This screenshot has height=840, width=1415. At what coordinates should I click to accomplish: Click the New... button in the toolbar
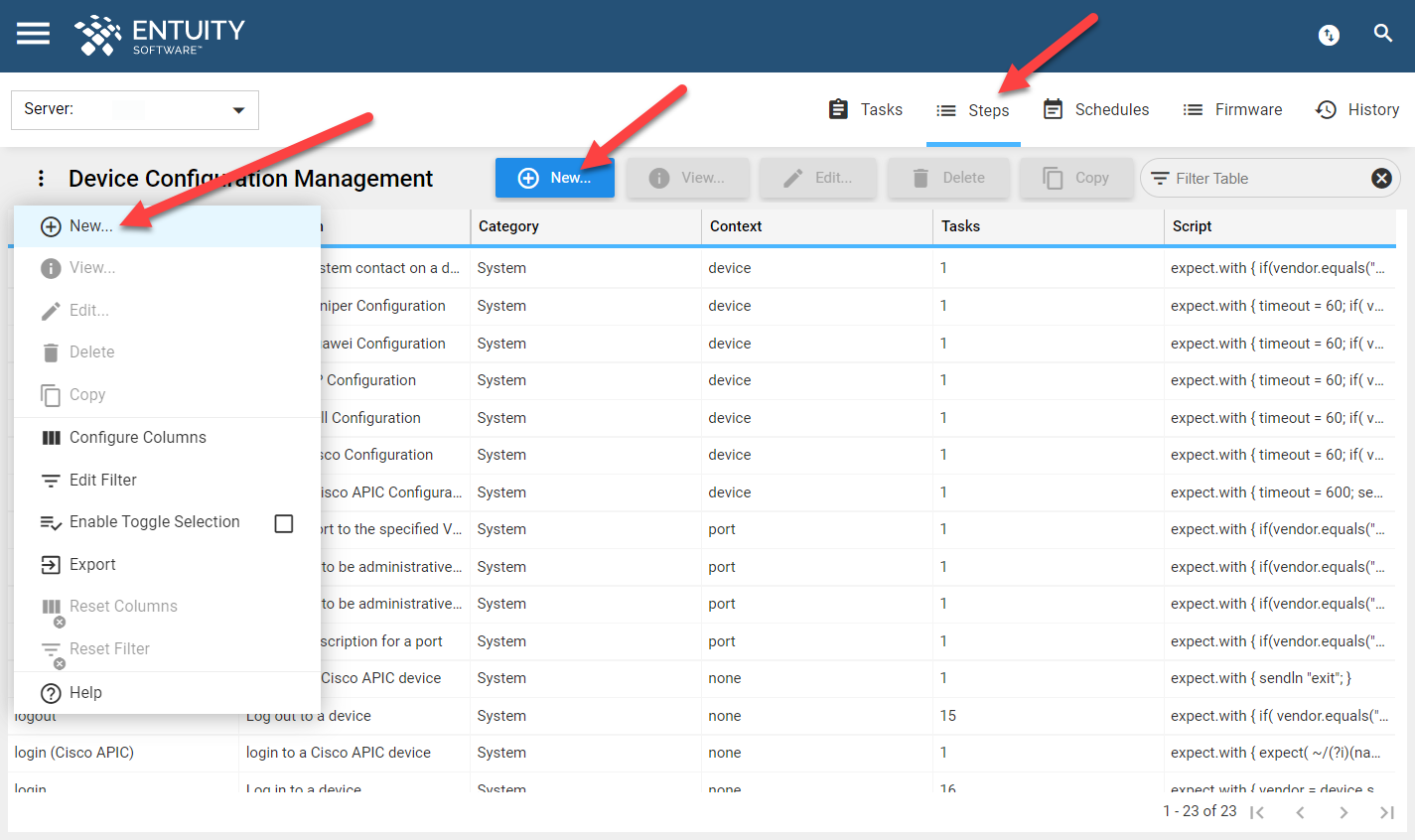coord(554,178)
